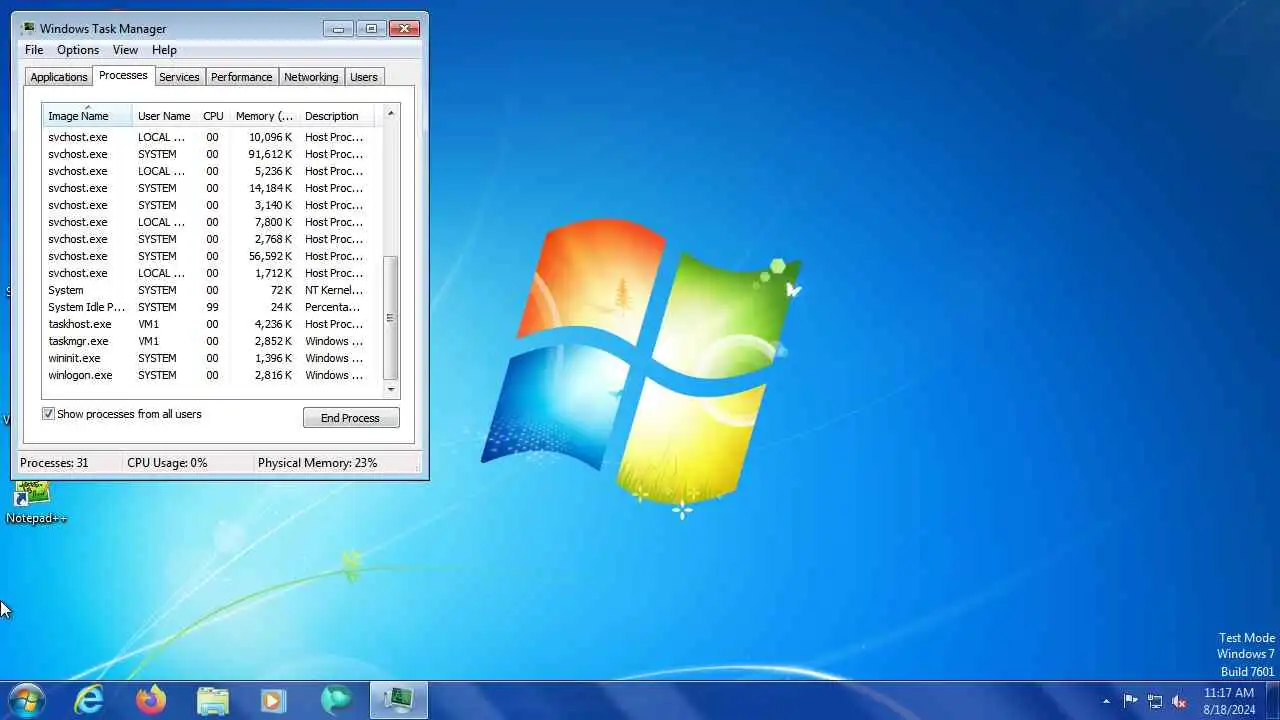Click the End Process button
The image size is (1280, 720).
click(x=351, y=418)
